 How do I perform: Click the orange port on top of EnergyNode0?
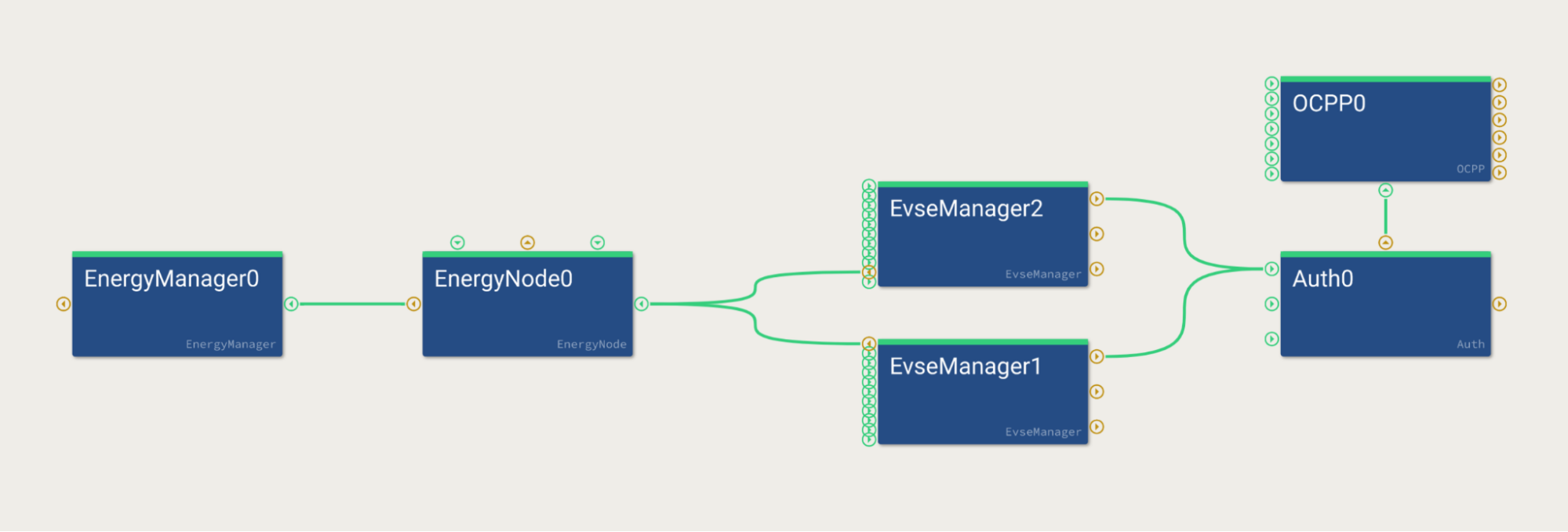(x=528, y=242)
